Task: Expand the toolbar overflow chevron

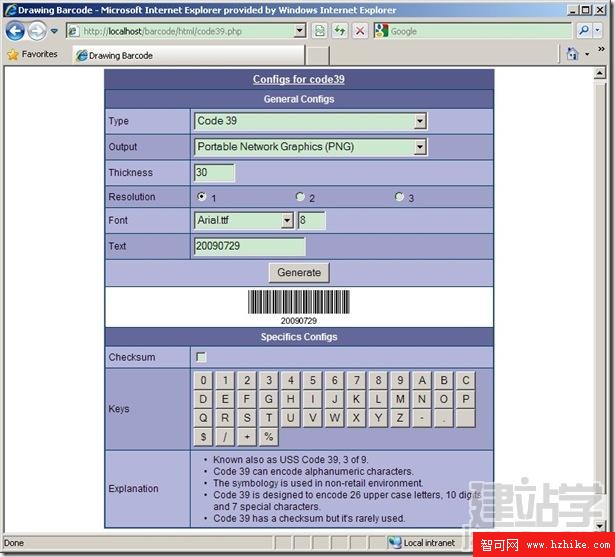Action: point(601,49)
